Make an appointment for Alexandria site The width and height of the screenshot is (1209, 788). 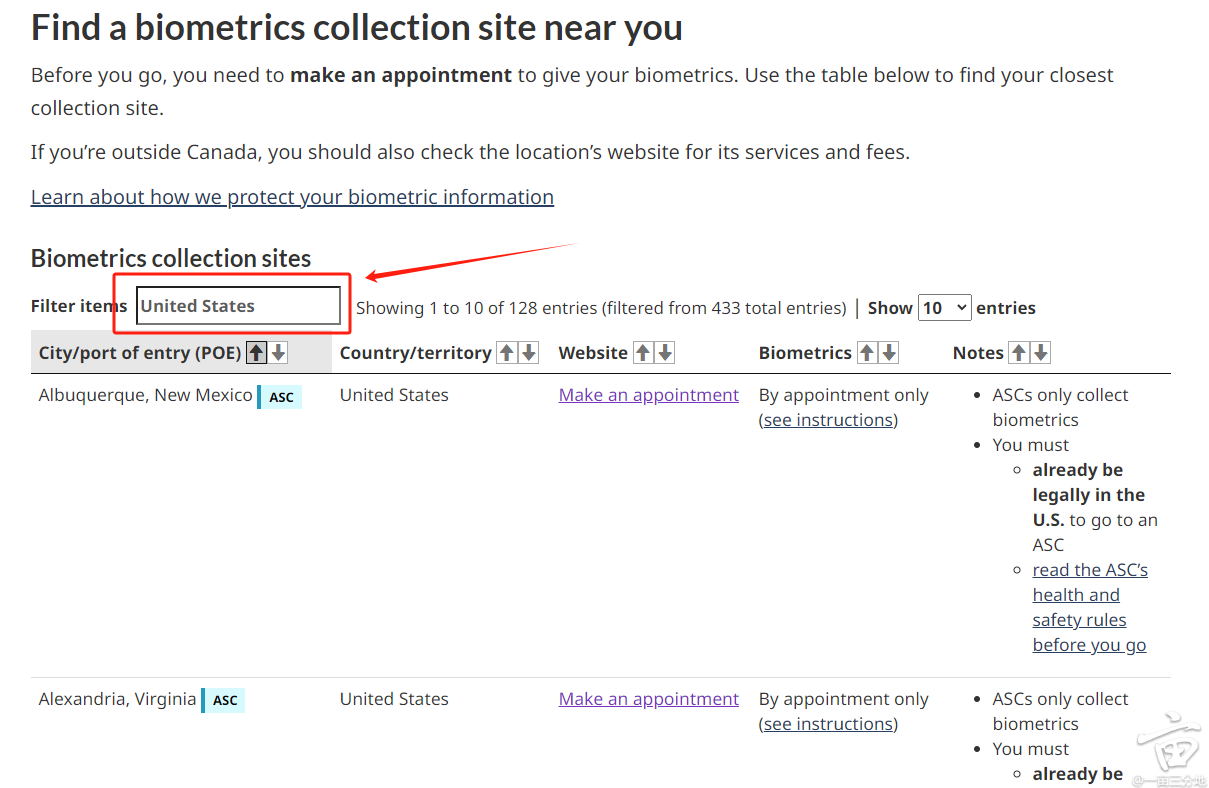(x=648, y=699)
